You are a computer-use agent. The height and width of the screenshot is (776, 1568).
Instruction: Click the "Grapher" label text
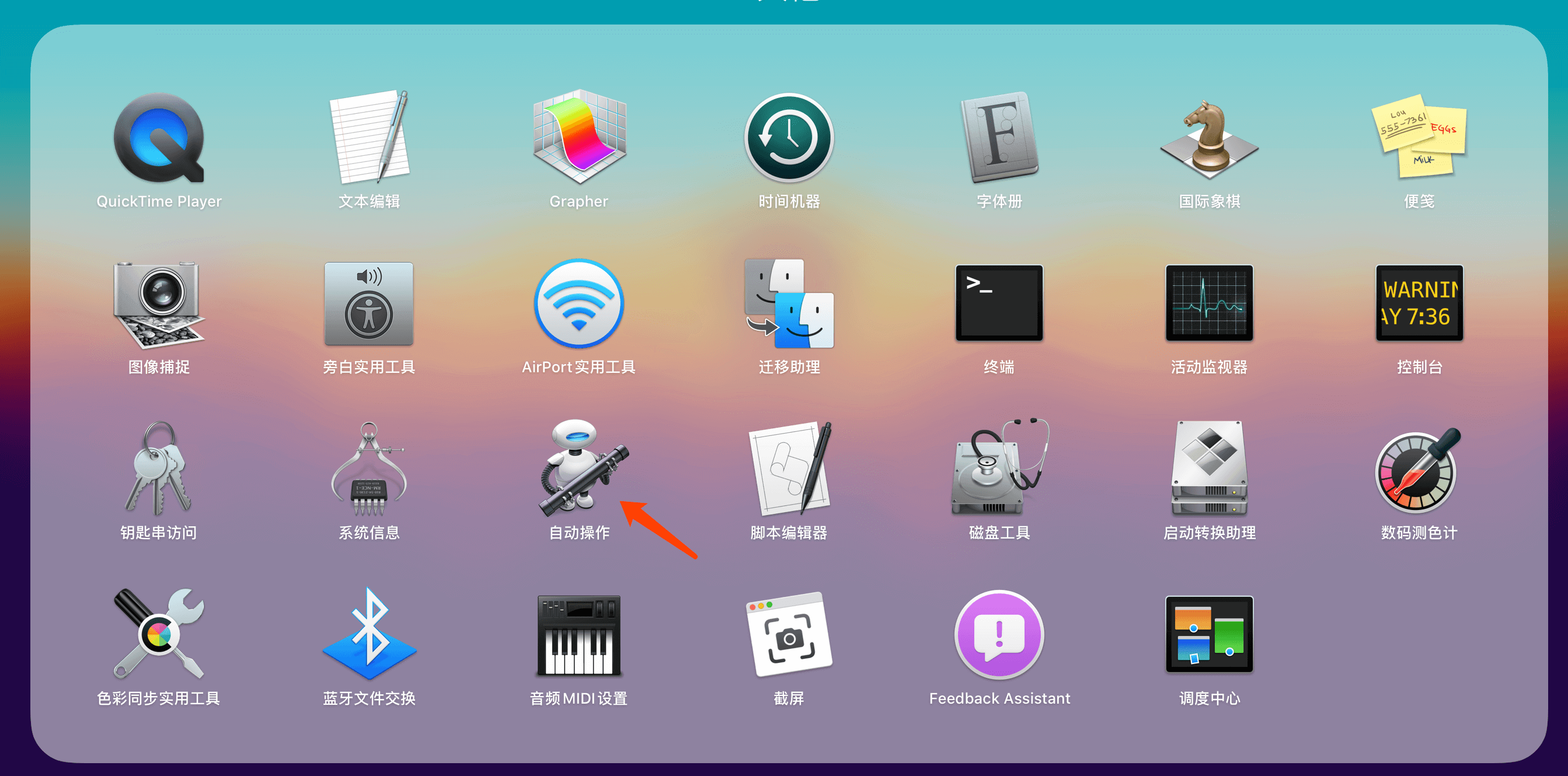(579, 201)
